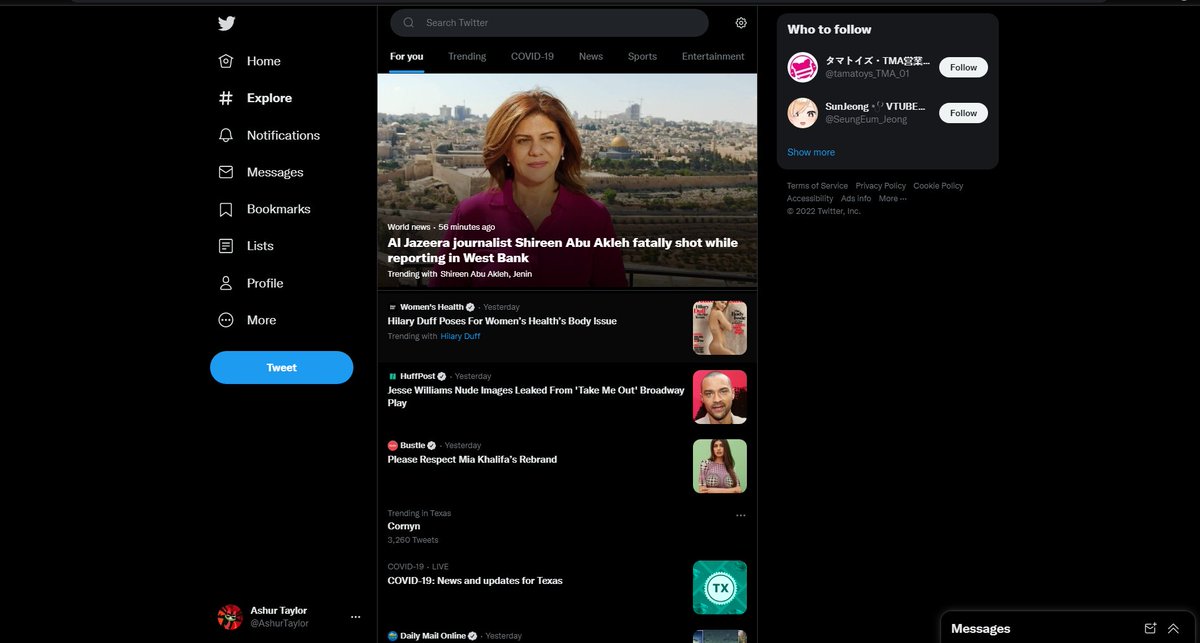Open the Cookie Policy link
This screenshot has height=643, width=1200.
tap(938, 186)
